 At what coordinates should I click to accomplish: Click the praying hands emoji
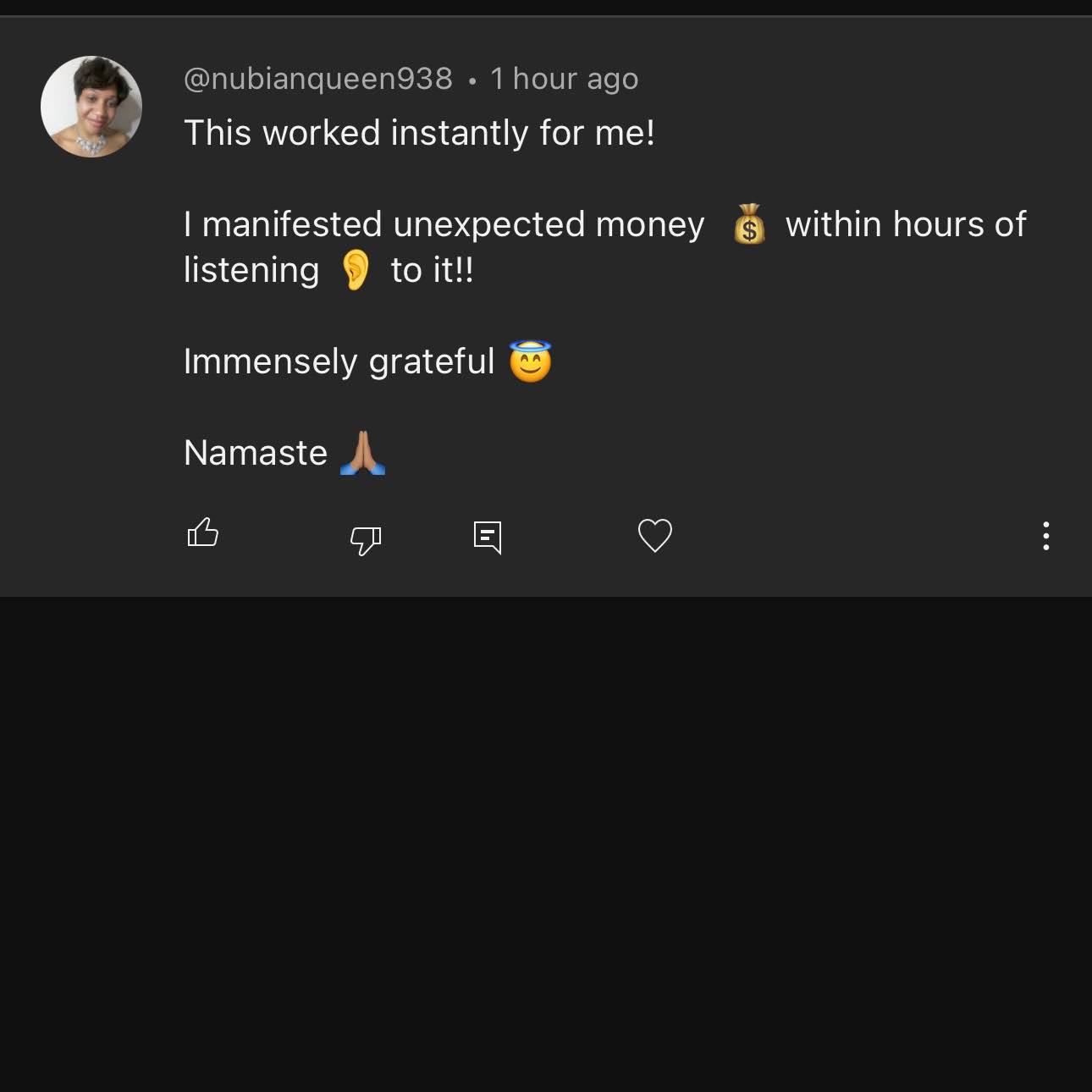pyautogui.click(x=363, y=453)
